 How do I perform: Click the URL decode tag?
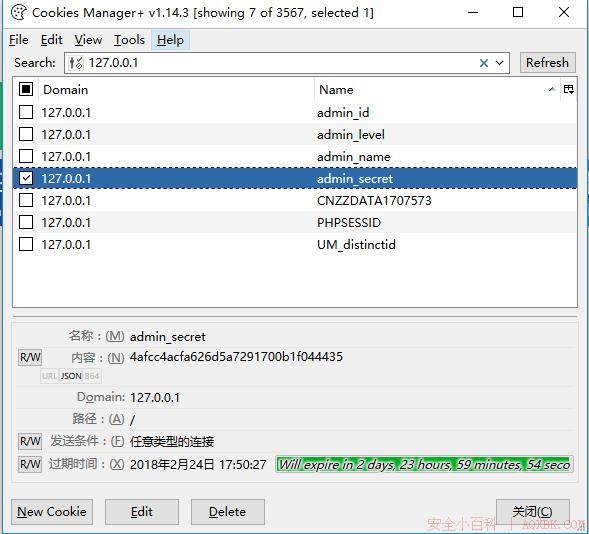coord(50,376)
